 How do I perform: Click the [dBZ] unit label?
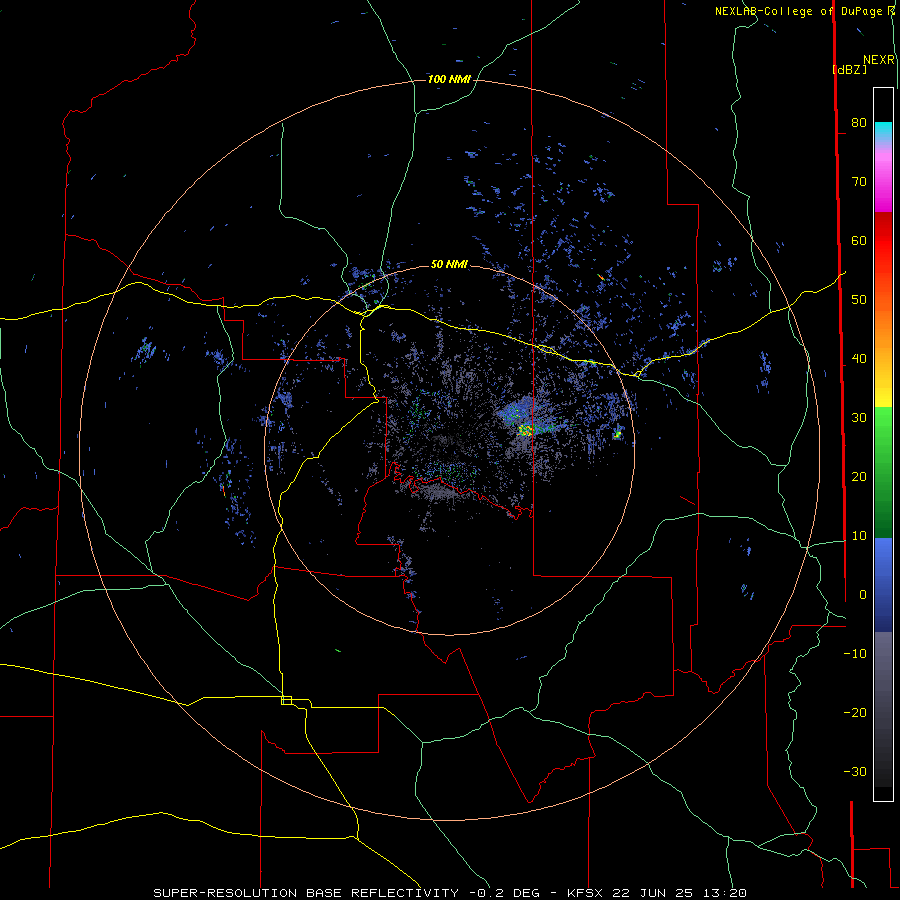pos(849,69)
